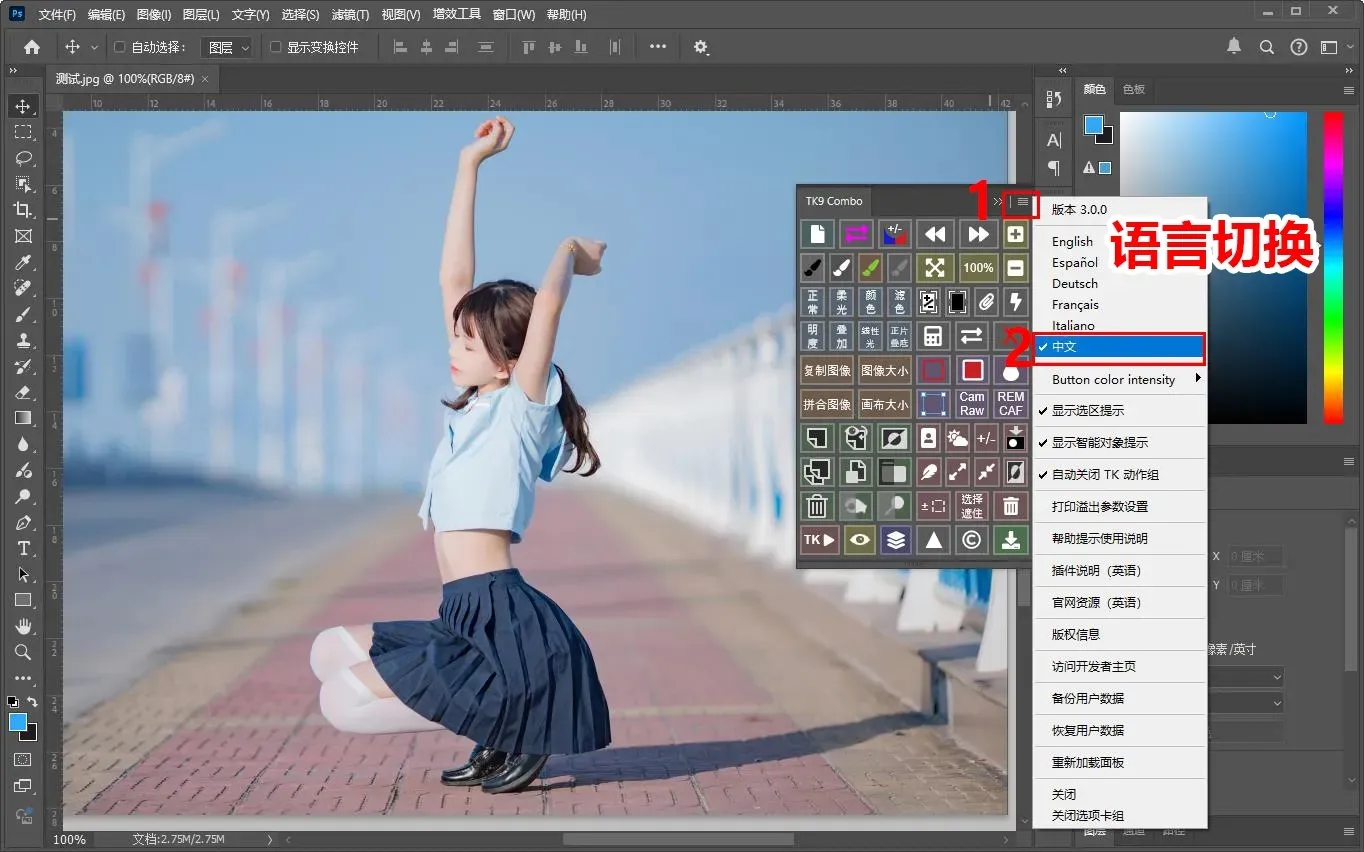The width and height of the screenshot is (1364, 852).
Task: Select English from the language list
Action: tap(1072, 242)
